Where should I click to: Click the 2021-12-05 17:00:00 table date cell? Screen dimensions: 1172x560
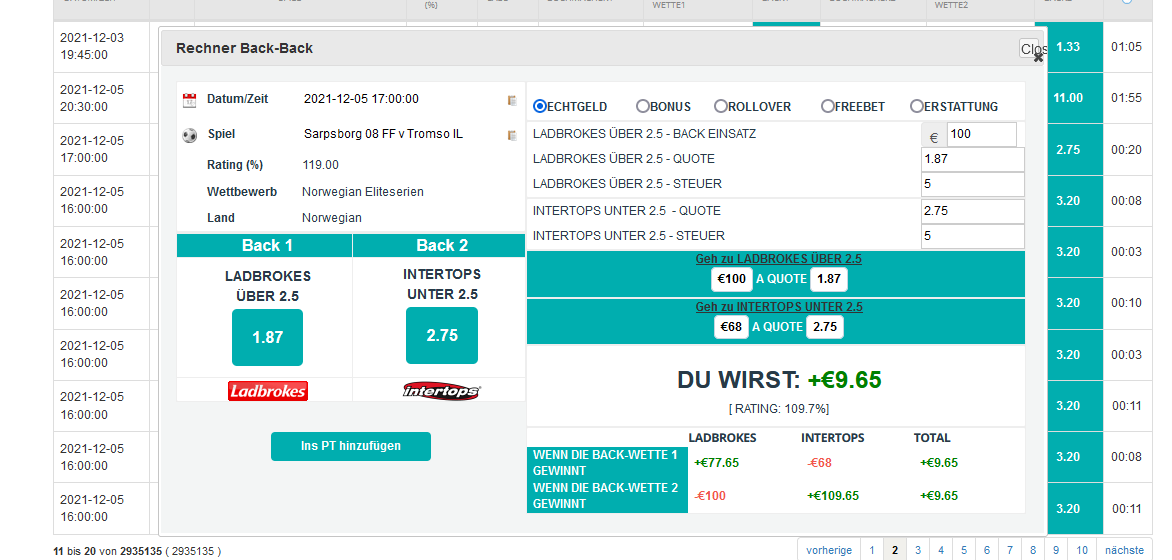pos(102,150)
